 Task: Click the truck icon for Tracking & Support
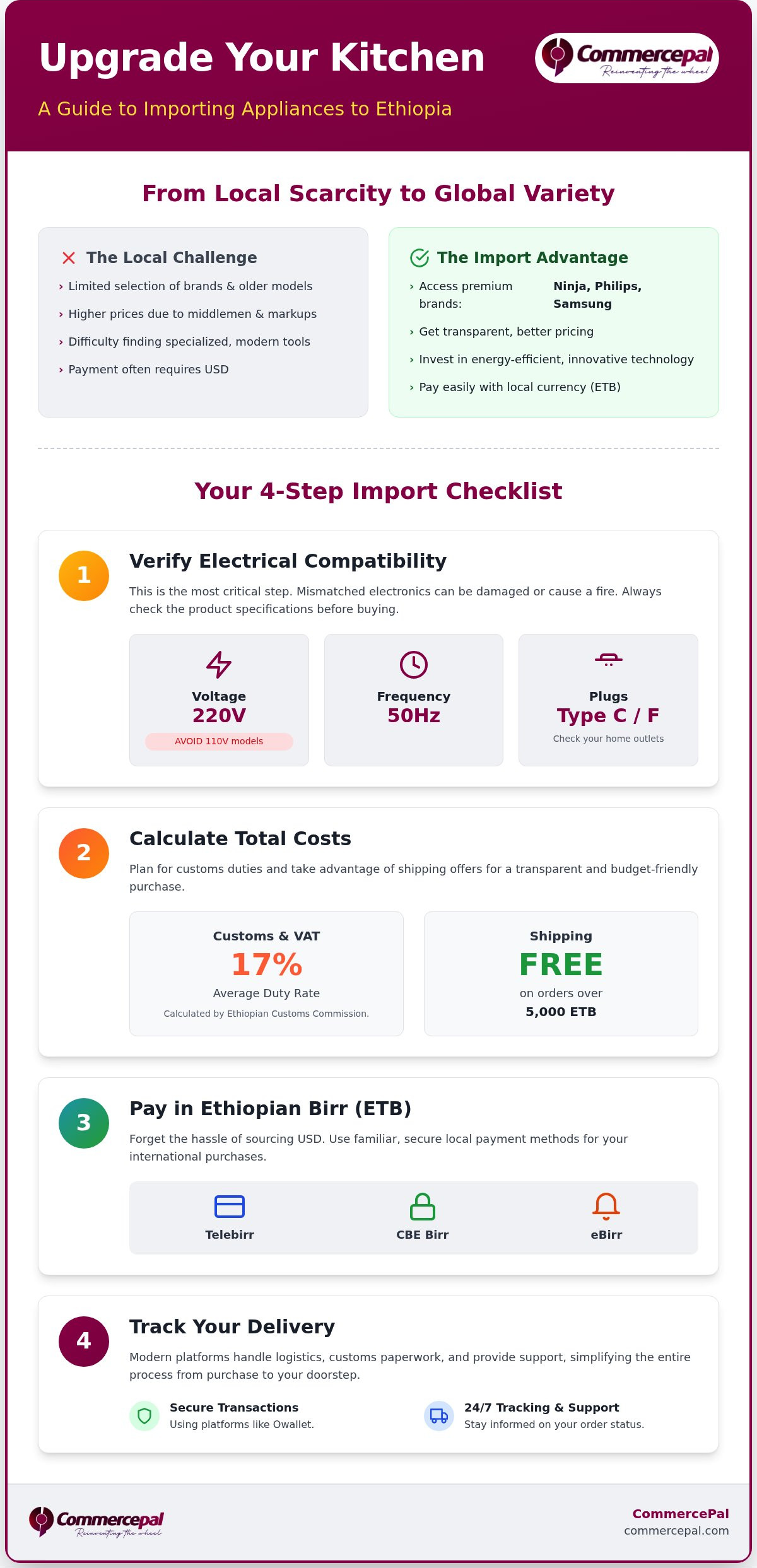click(439, 1416)
